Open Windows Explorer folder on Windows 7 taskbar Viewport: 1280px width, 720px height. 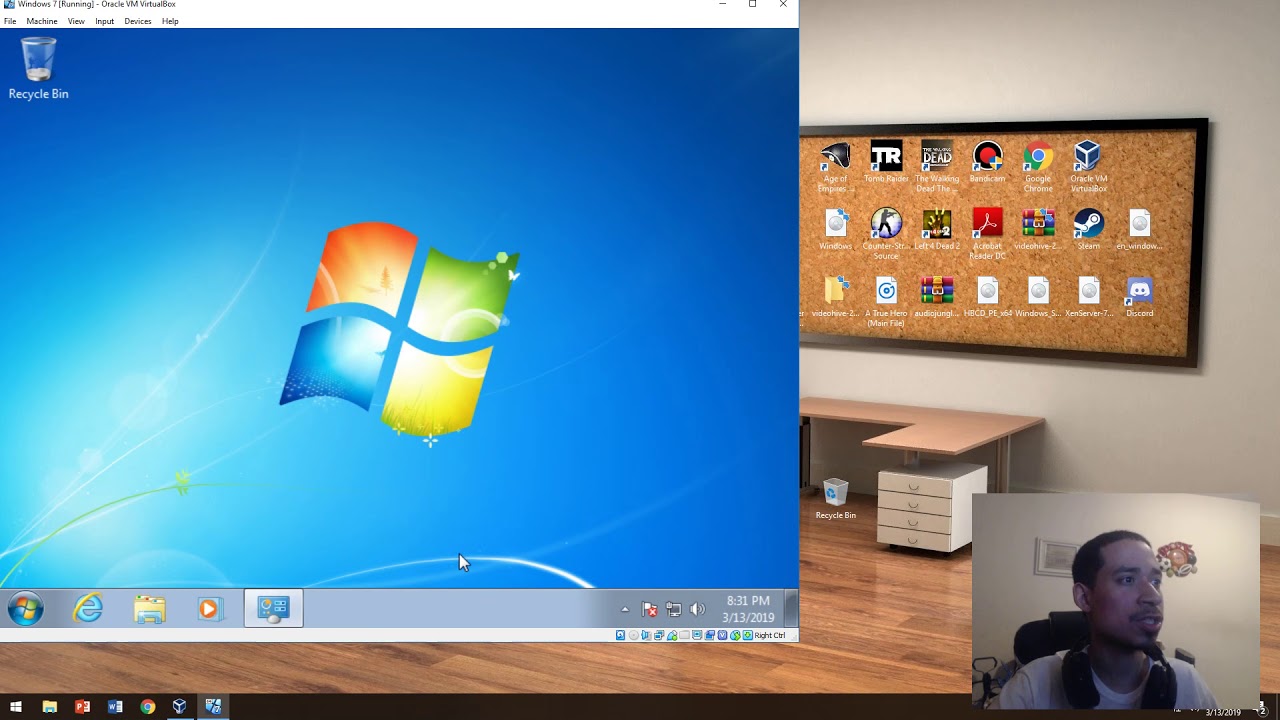click(150, 608)
